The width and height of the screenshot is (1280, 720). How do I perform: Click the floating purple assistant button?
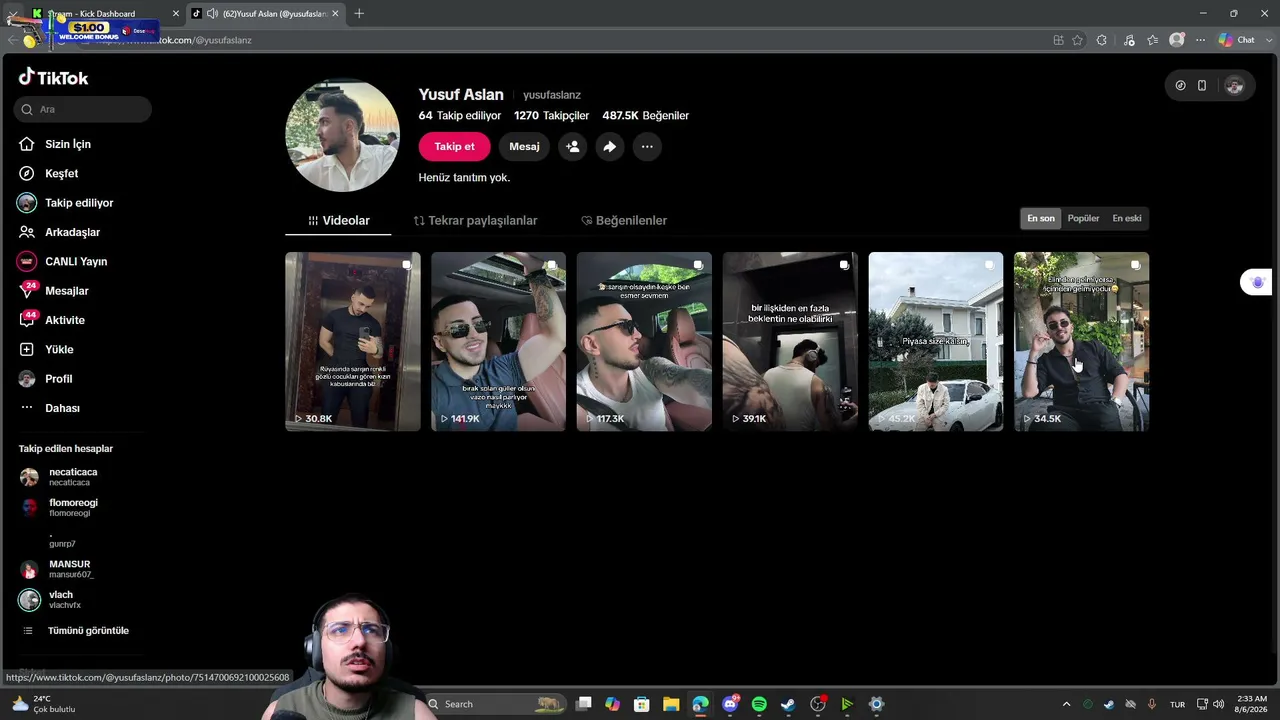(1256, 283)
